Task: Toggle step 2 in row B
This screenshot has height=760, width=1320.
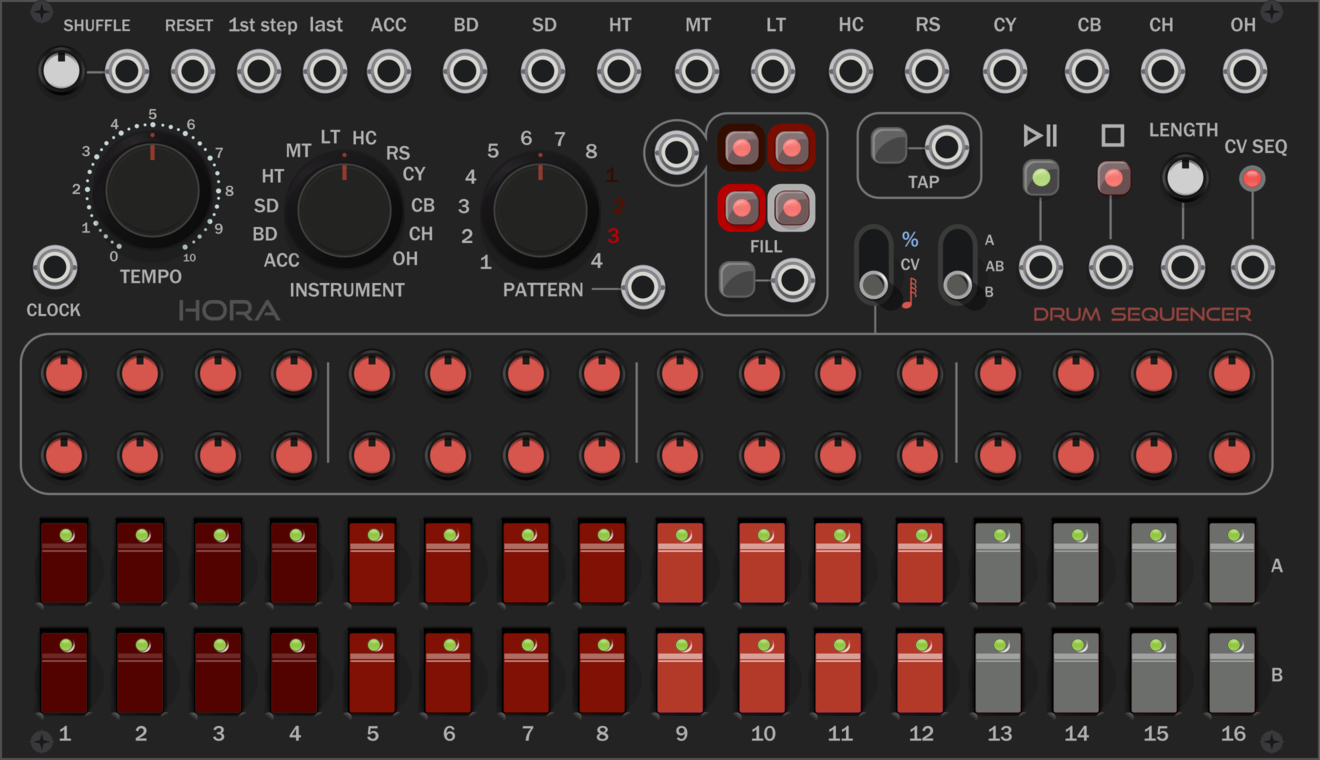Action: 140,672
